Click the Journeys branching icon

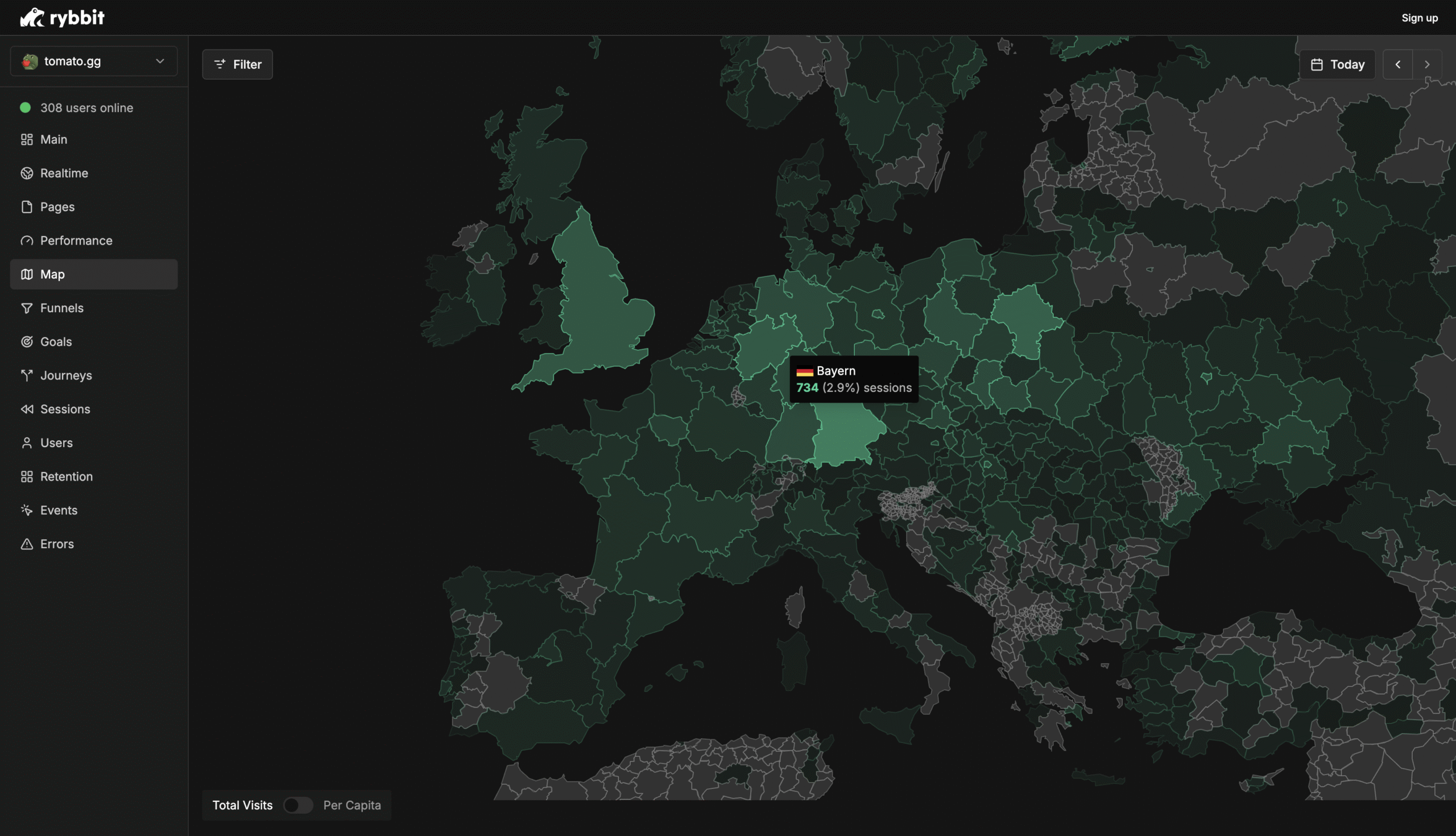click(x=26, y=375)
